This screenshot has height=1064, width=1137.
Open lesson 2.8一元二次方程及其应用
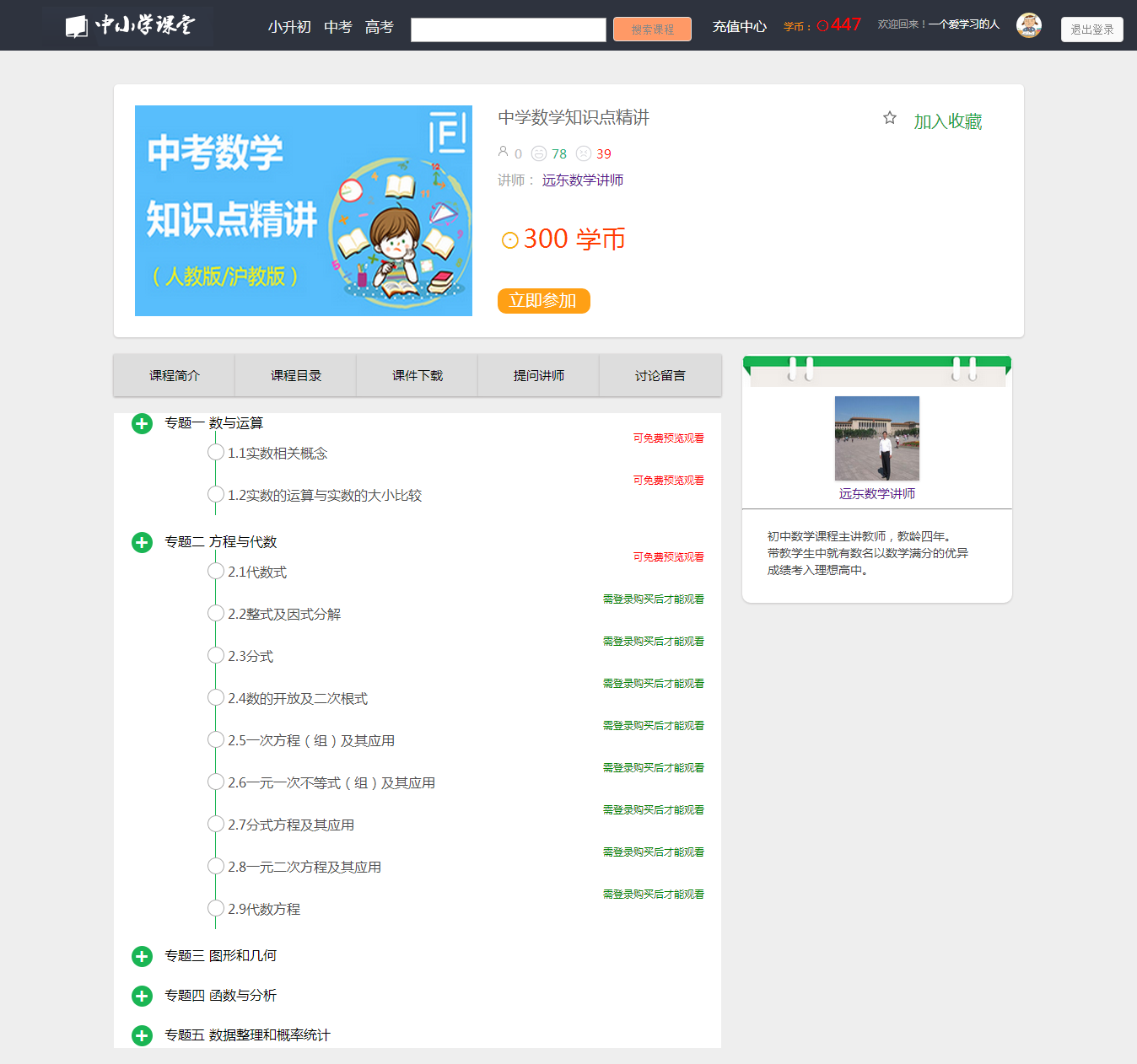(x=304, y=867)
